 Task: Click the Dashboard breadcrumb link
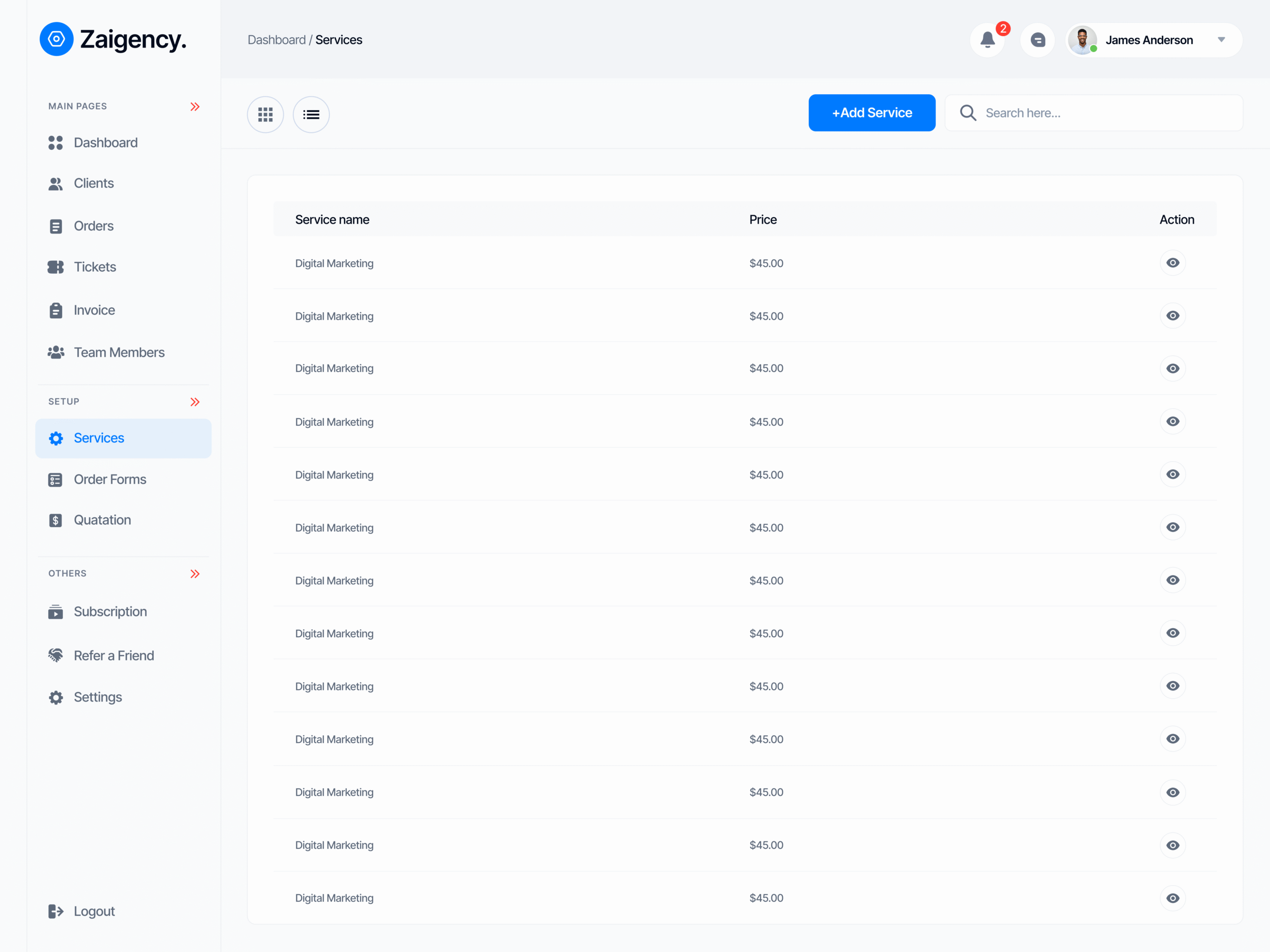click(x=276, y=40)
